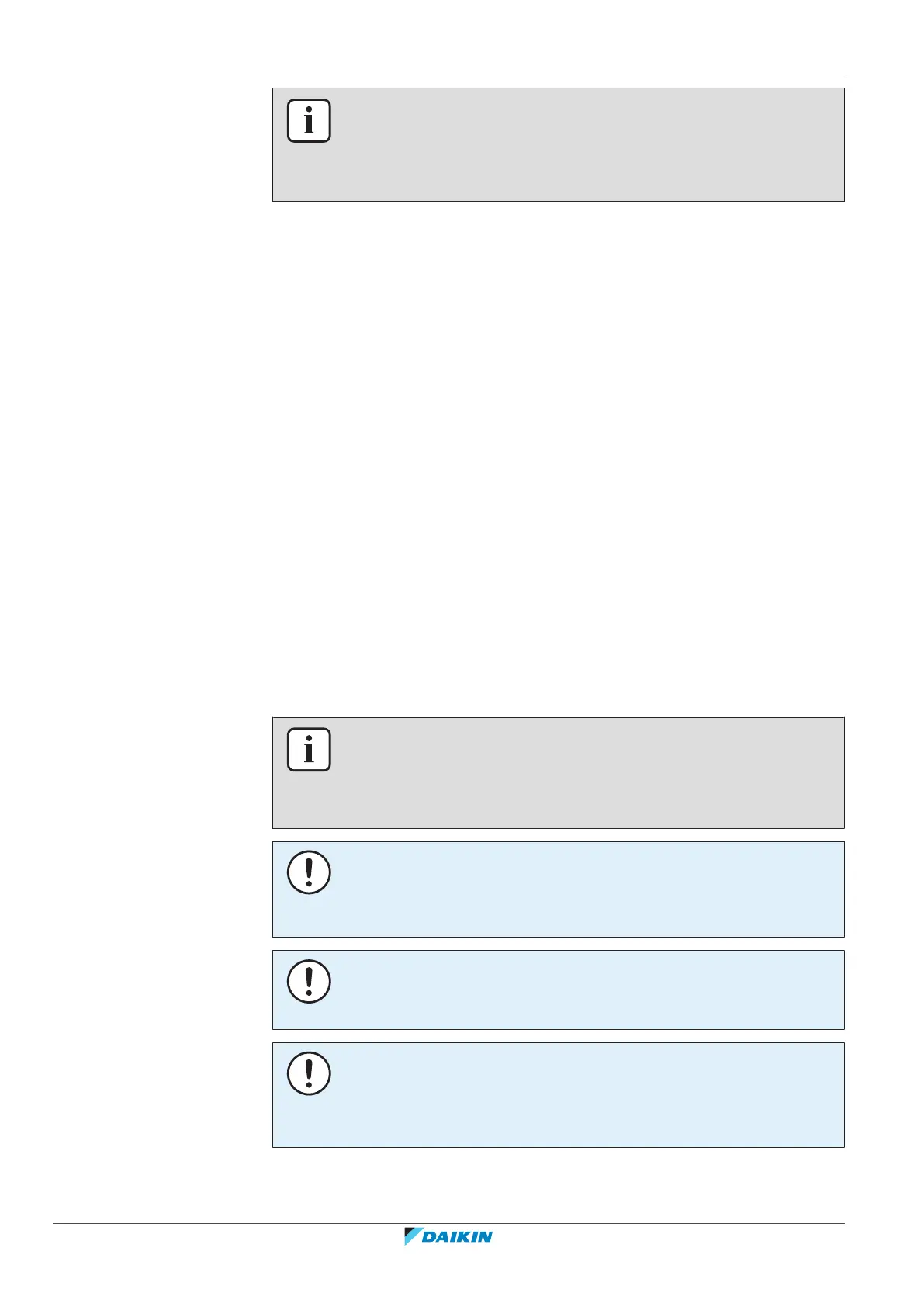Click the exclamation icon in the middle blue box
This screenshot has width=924, height=1307.
click(x=309, y=981)
